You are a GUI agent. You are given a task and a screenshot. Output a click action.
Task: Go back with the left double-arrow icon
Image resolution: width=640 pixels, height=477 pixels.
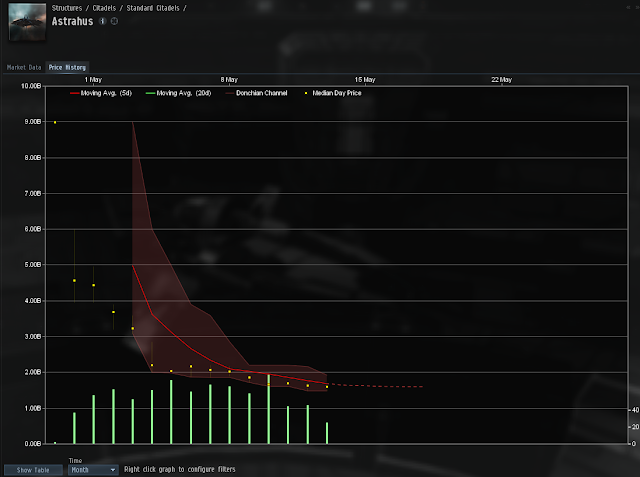[x=628, y=7]
